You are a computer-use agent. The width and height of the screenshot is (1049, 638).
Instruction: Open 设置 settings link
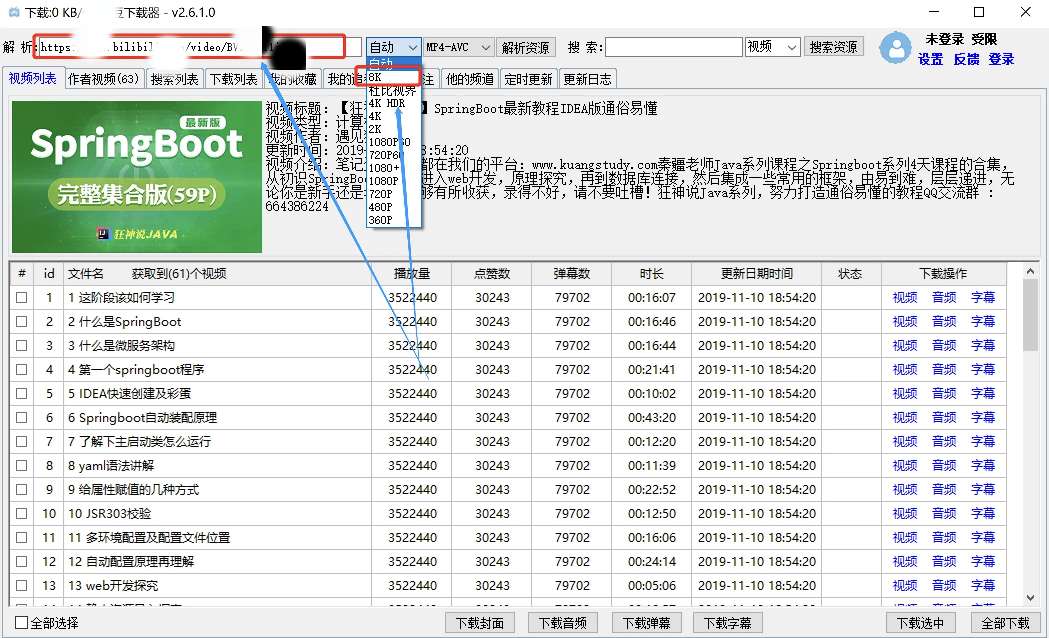931,60
